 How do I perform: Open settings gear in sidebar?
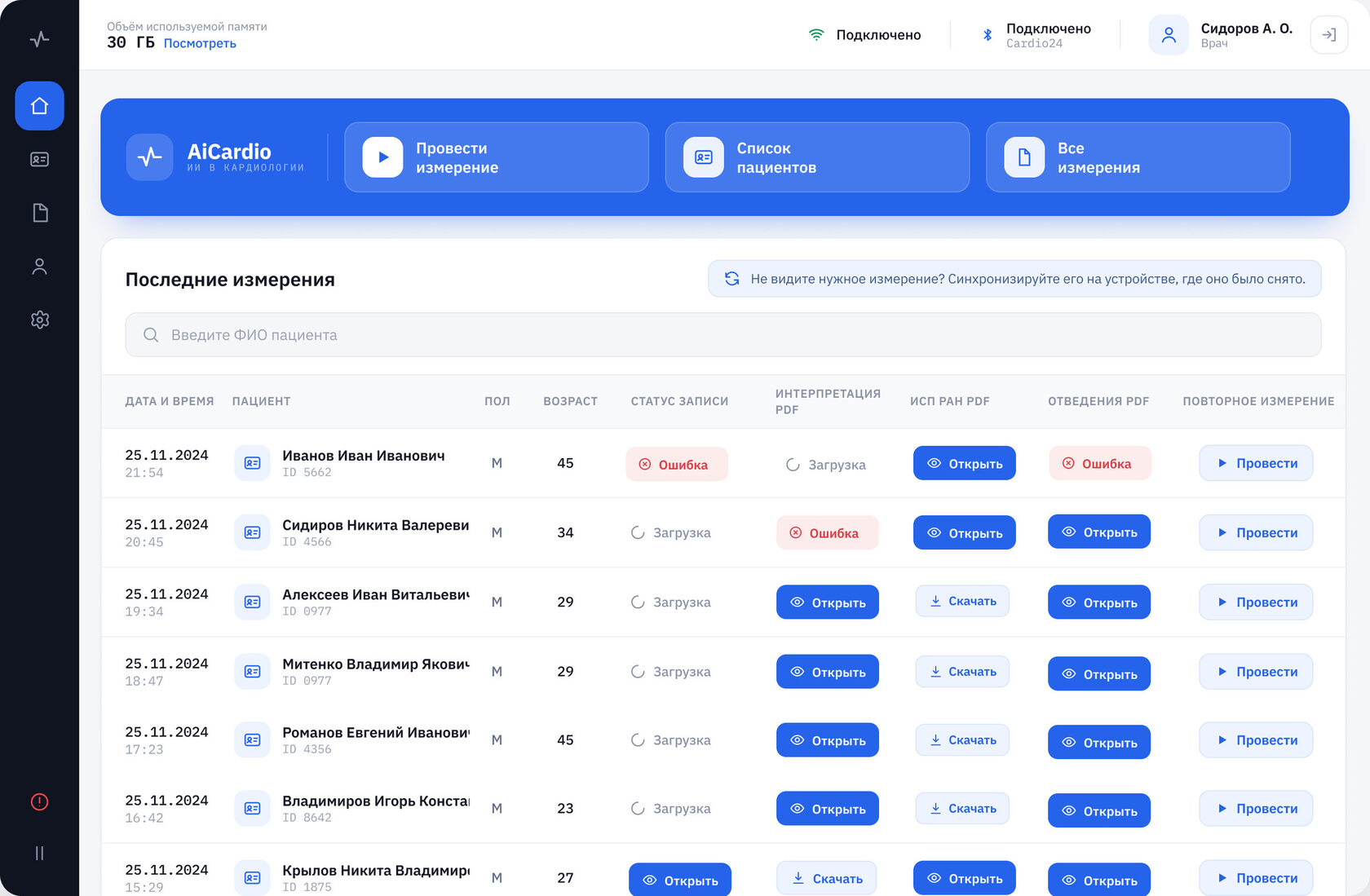point(39,320)
